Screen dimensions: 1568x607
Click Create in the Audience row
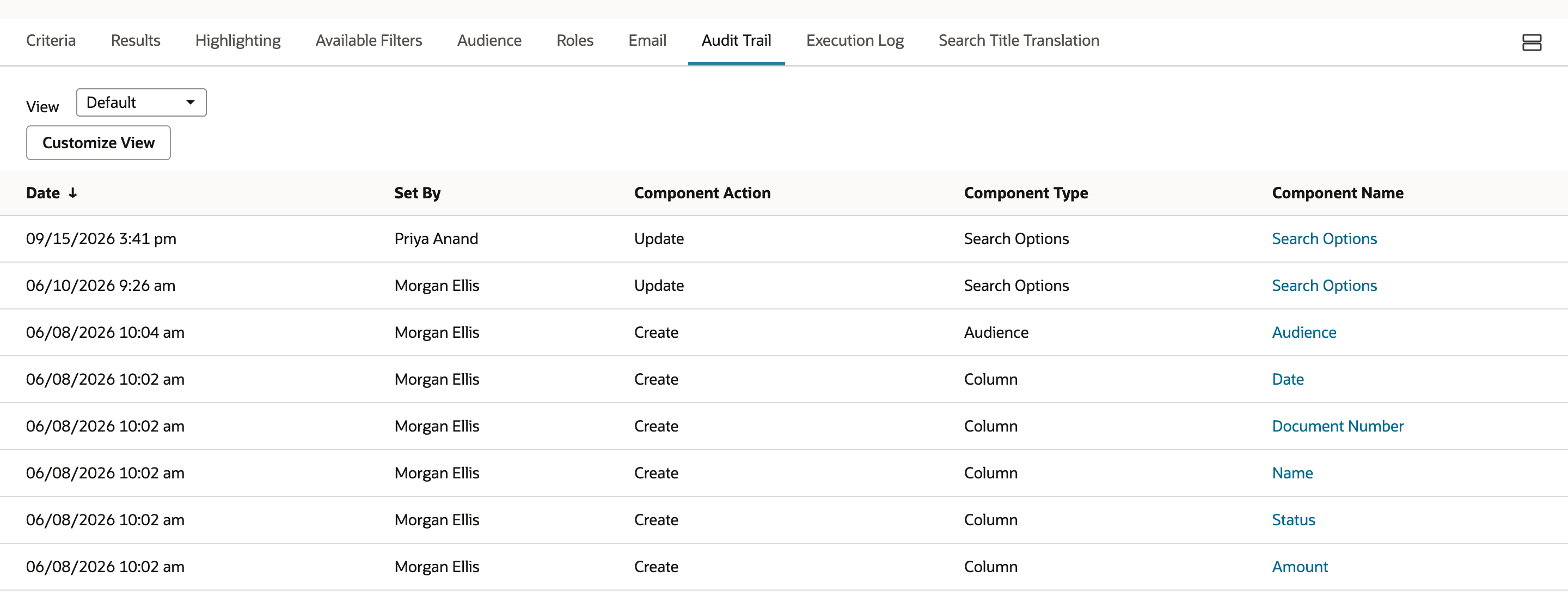tap(656, 333)
